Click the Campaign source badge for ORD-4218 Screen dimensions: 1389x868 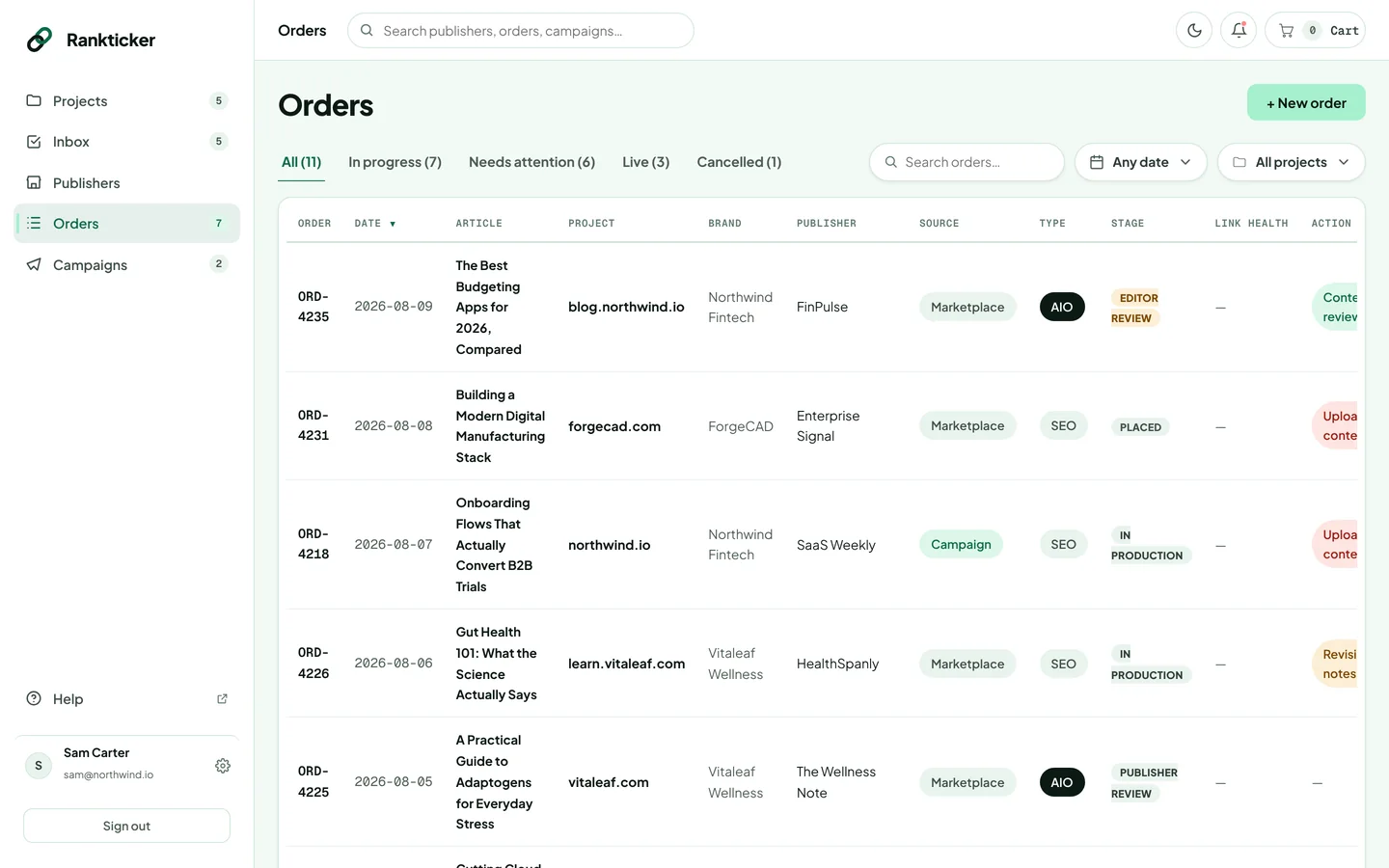(x=961, y=544)
